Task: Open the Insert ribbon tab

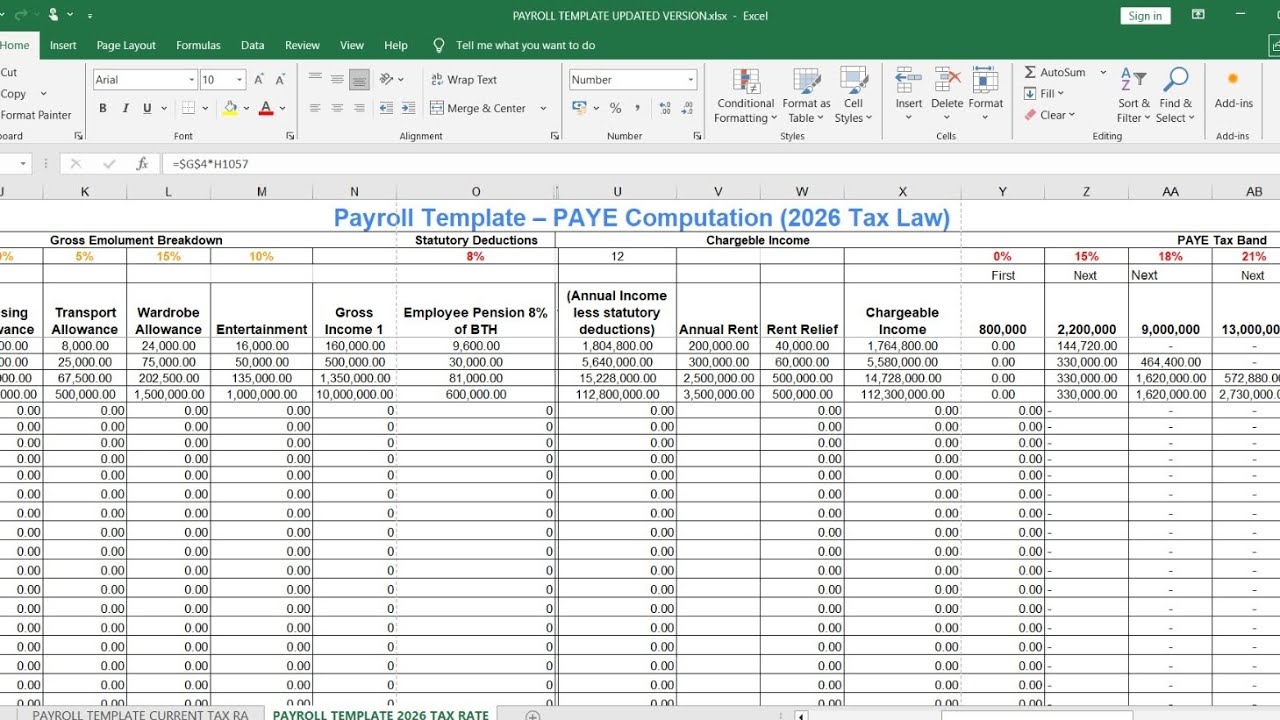Action: coord(63,45)
